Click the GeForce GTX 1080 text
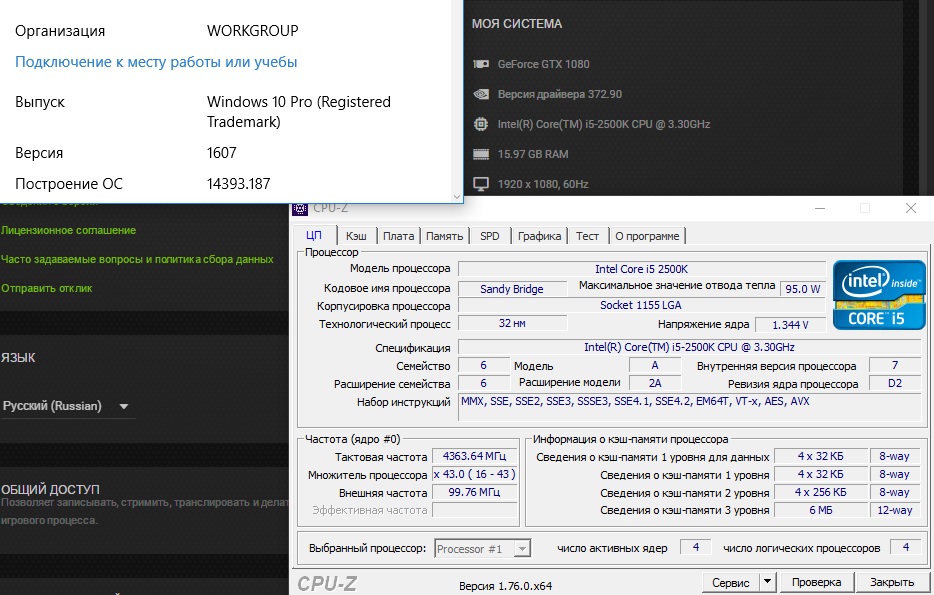 543,64
